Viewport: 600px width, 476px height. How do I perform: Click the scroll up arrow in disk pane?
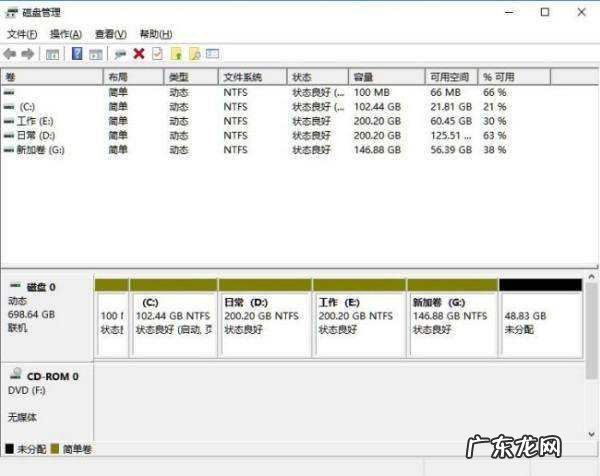tap(591, 277)
